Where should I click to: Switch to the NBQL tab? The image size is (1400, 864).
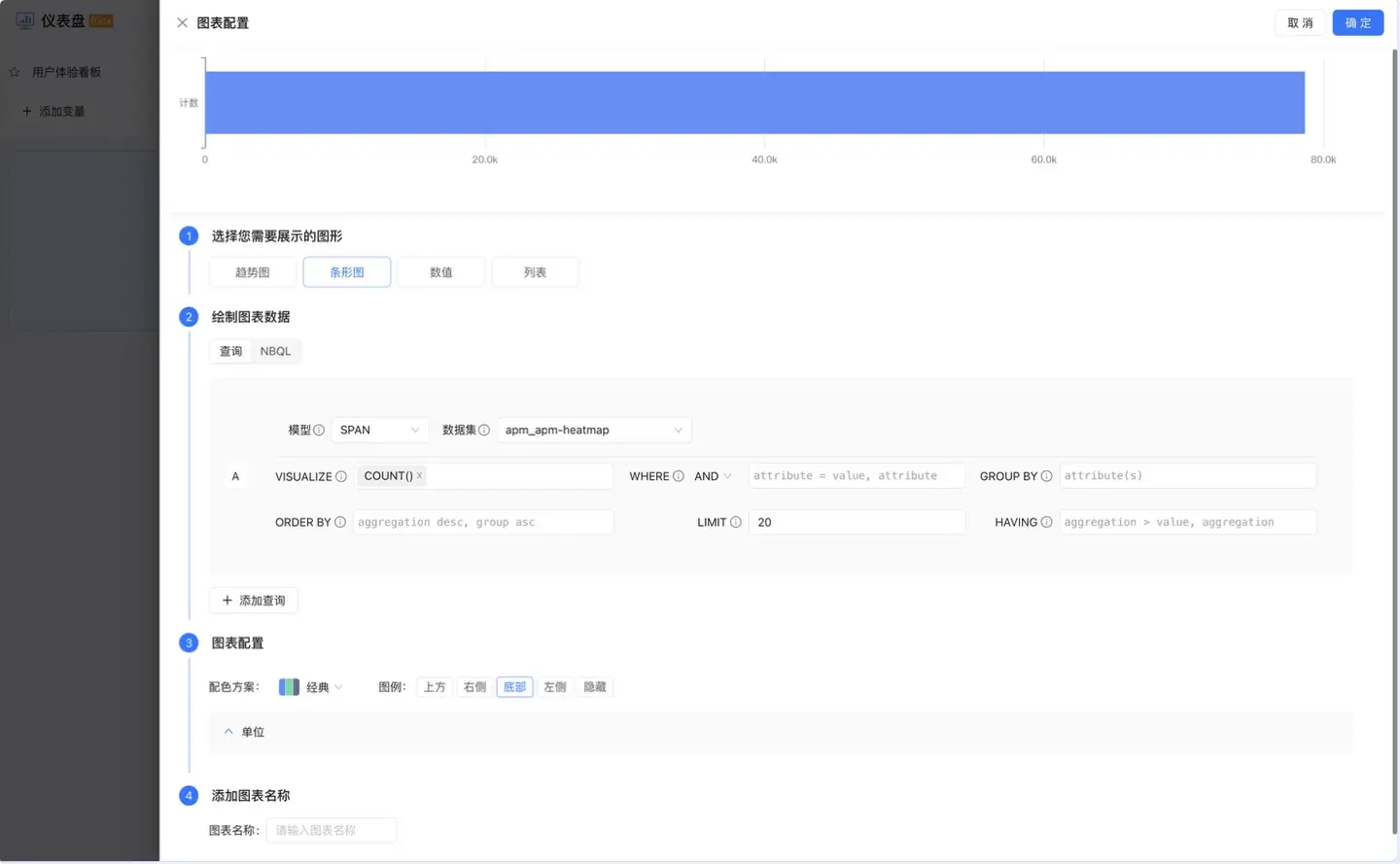pyautogui.click(x=275, y=351)
